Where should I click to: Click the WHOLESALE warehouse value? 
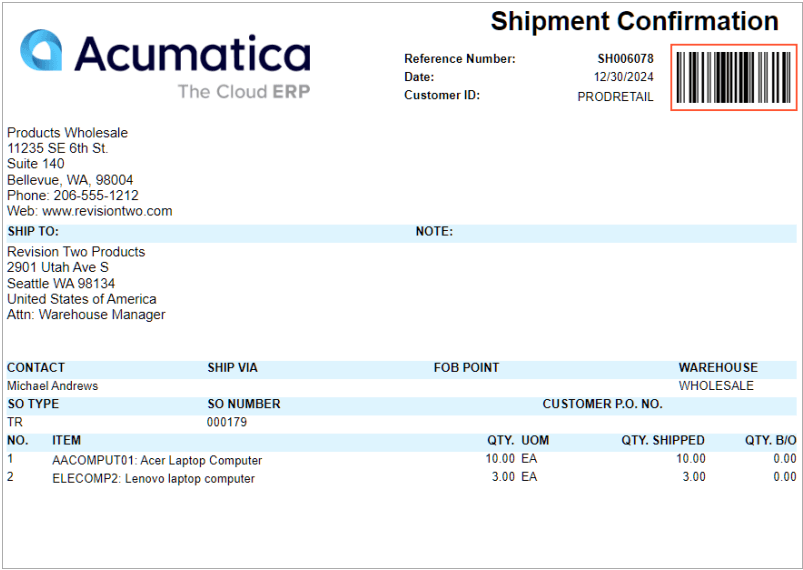[716, 386]
